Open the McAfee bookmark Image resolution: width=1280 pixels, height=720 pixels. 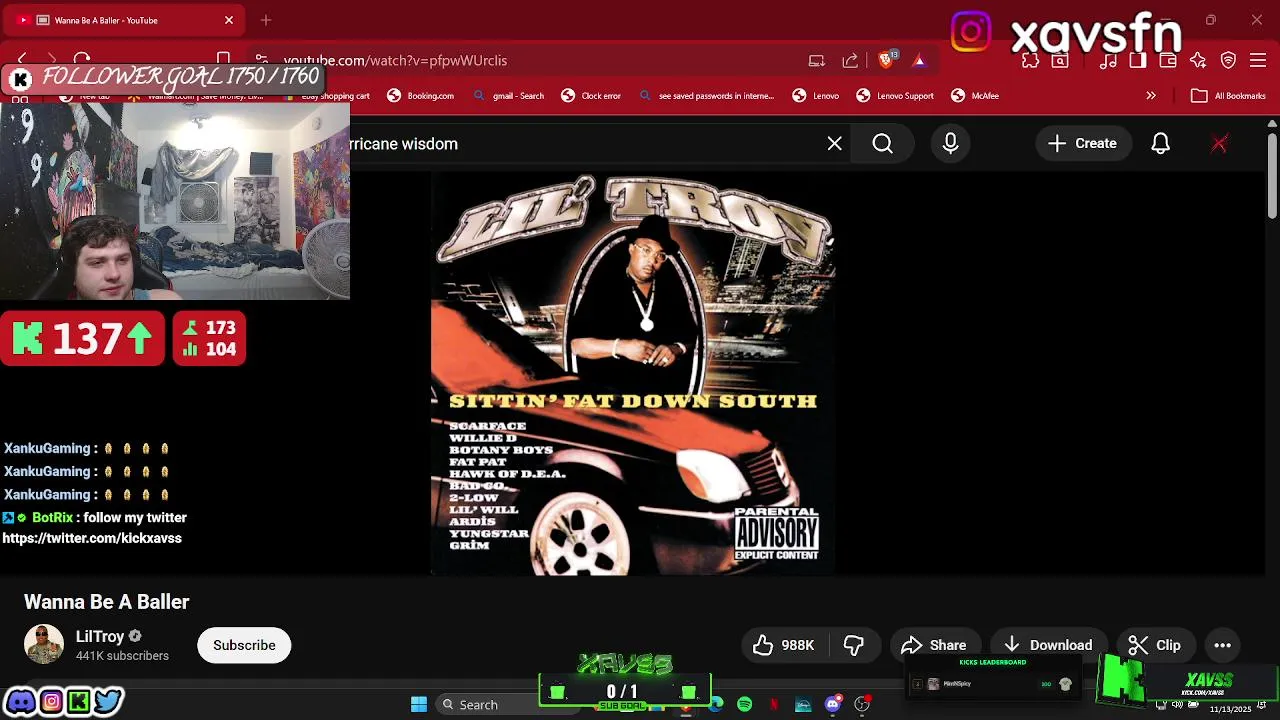tap(975, 96)
